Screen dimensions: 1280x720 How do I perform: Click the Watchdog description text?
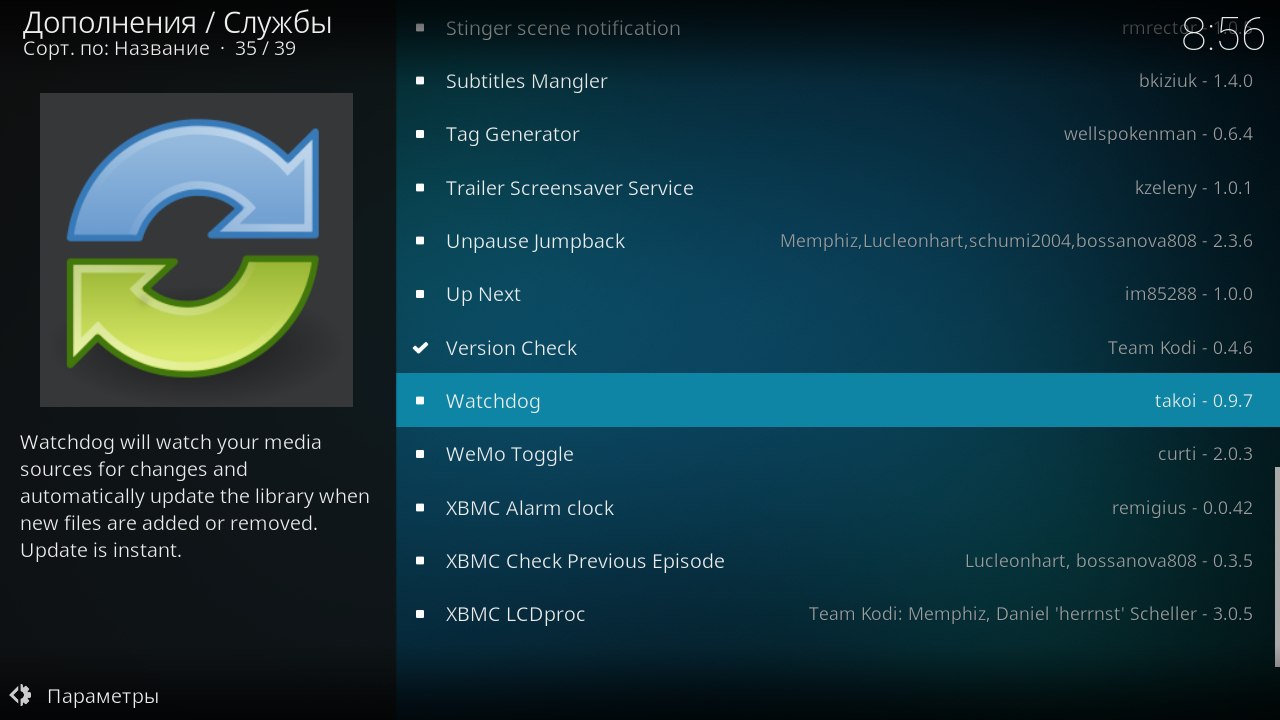pyautogui.click(x=195, y=496)
